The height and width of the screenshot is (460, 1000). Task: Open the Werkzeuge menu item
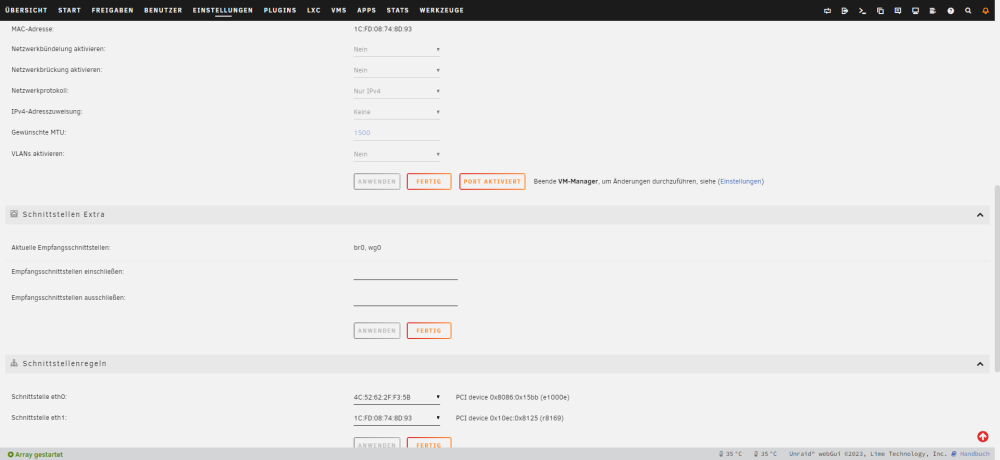click(x=442, y=10)
